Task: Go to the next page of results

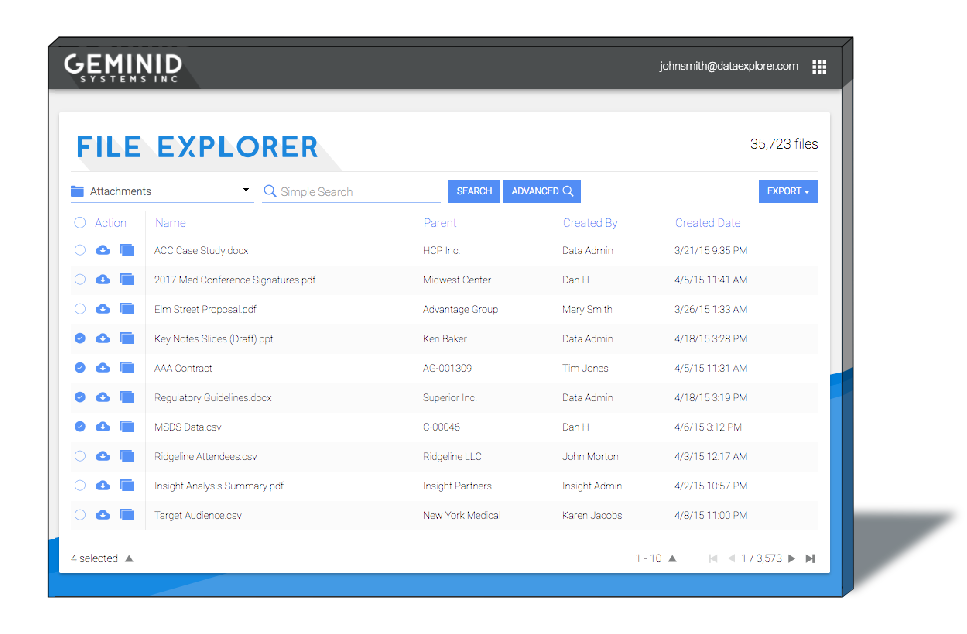Action: (x=789, y=559)
